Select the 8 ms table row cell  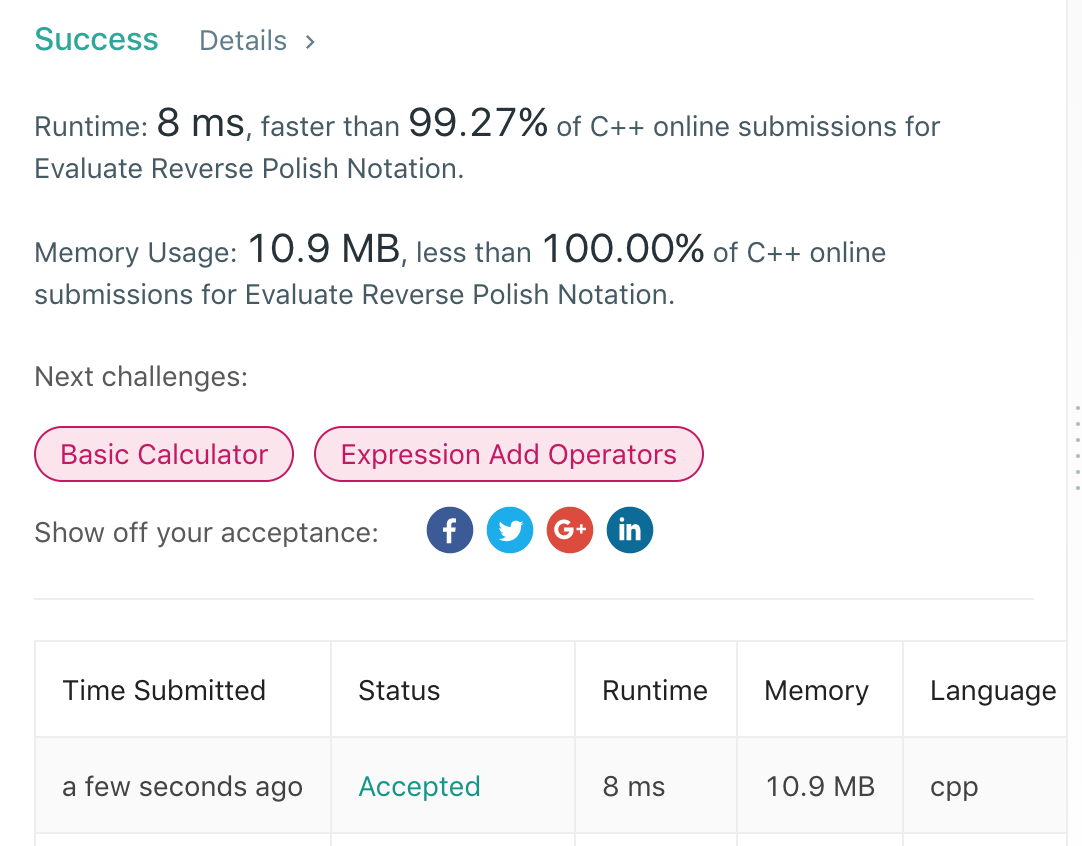click(x=634, y=787)
